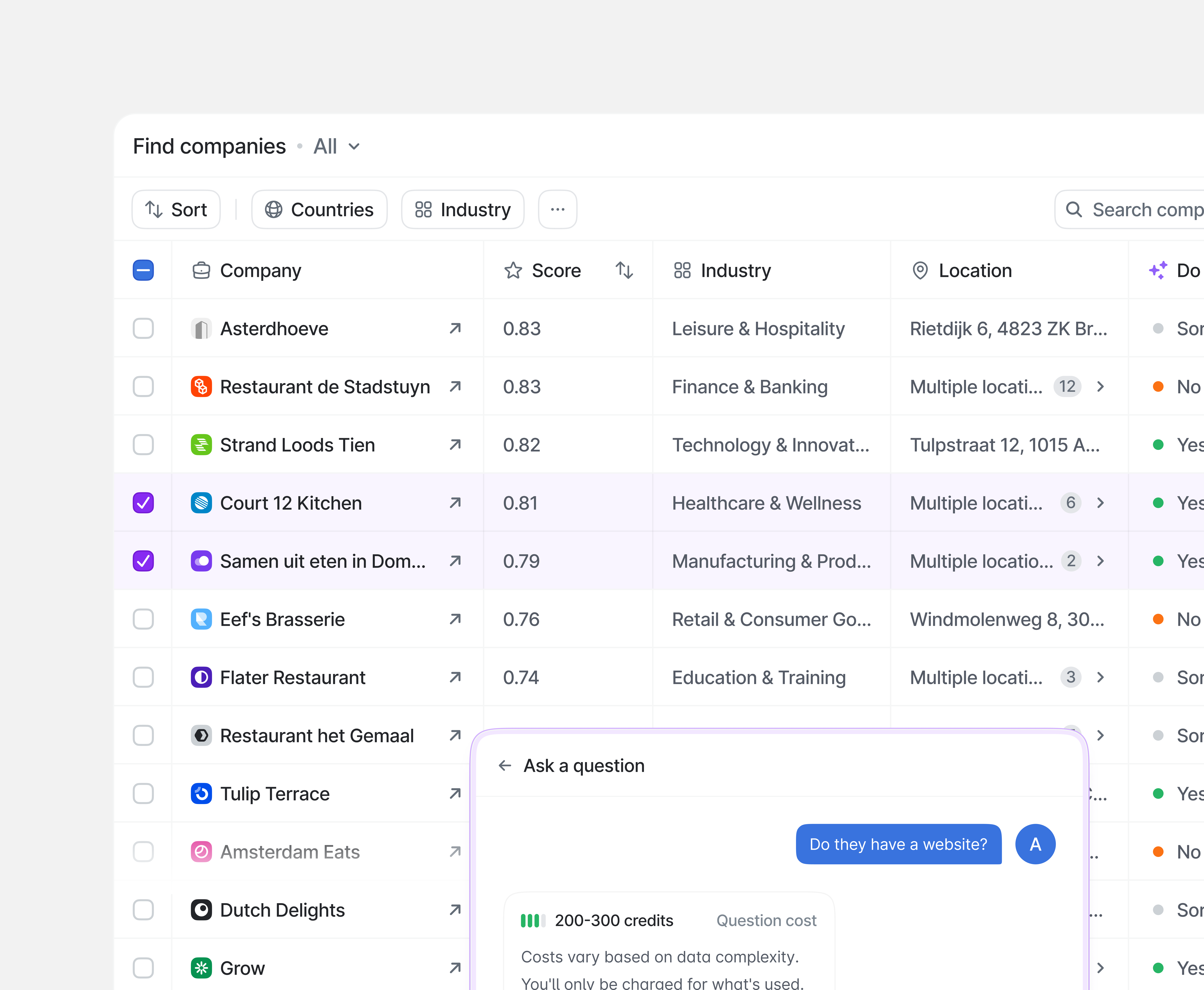Uncheck the Court 12 Kitchen row checkbox
1204x990 pixels.
click(x=143, y=502)
